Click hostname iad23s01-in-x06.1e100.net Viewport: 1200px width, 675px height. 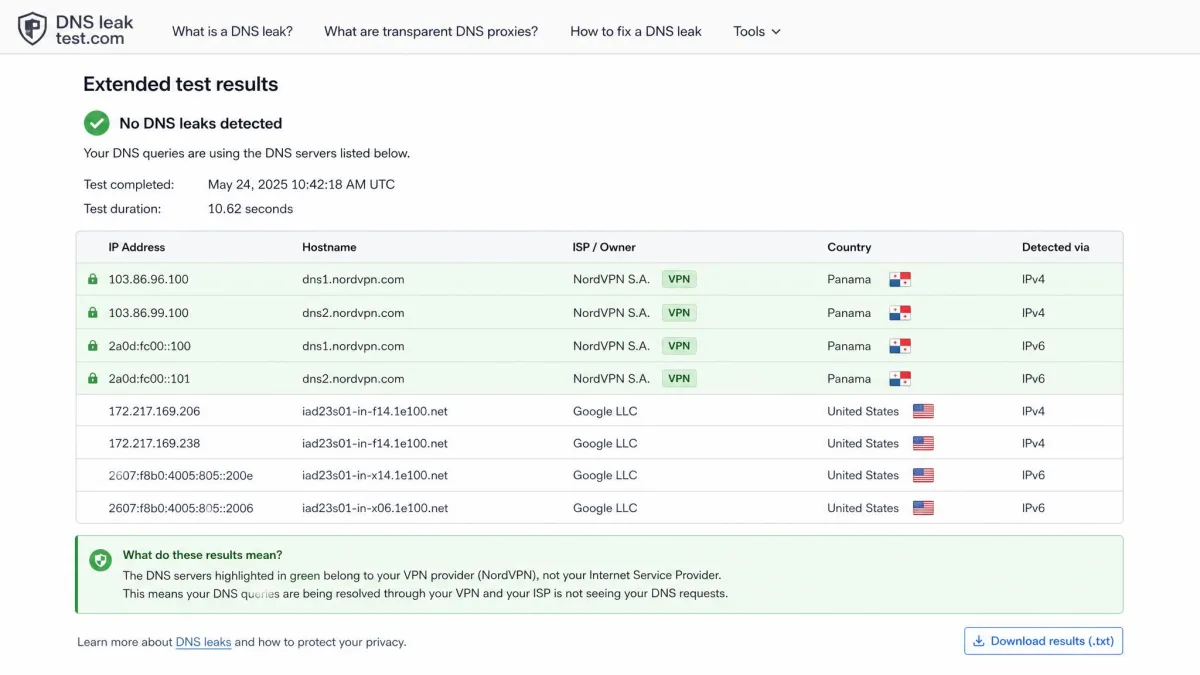pyautogui.click(x=375, y=508)
